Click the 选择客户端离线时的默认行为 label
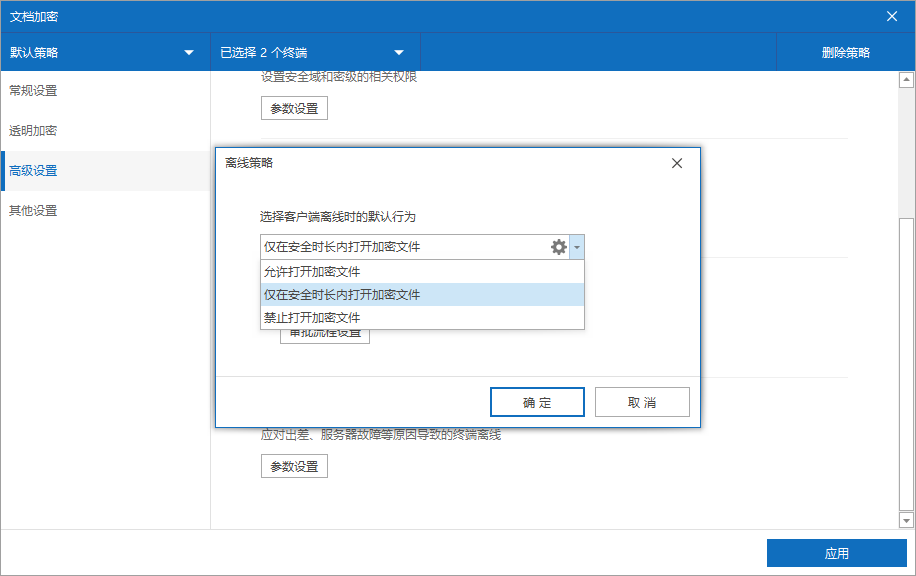The image size is (916, 576). tap(338, 217)
